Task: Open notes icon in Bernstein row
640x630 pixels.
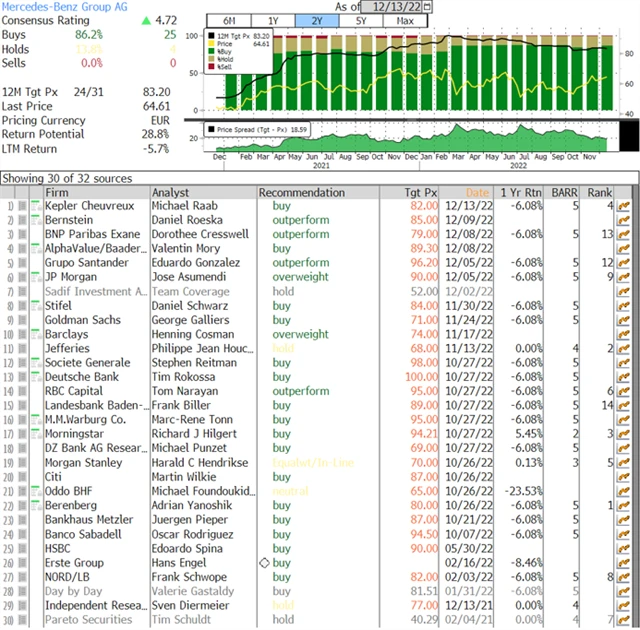Action: 34,221
